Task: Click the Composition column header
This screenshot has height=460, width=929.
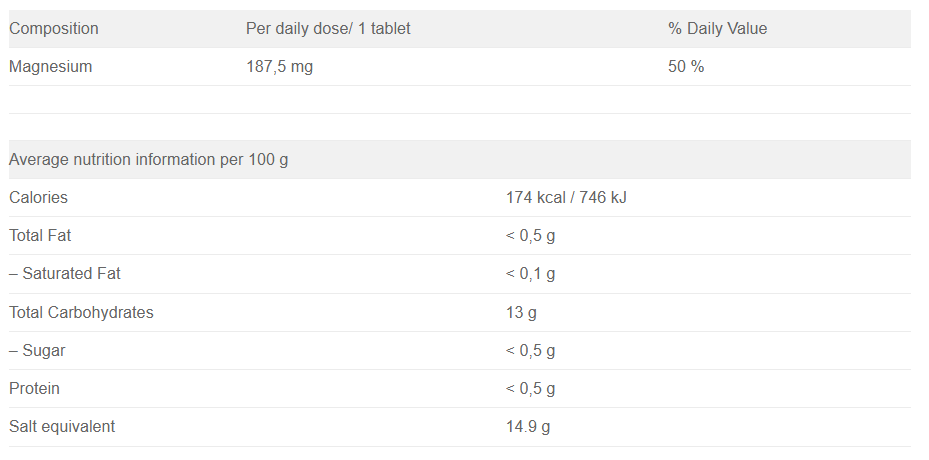Action: click(x=54, y=29)
